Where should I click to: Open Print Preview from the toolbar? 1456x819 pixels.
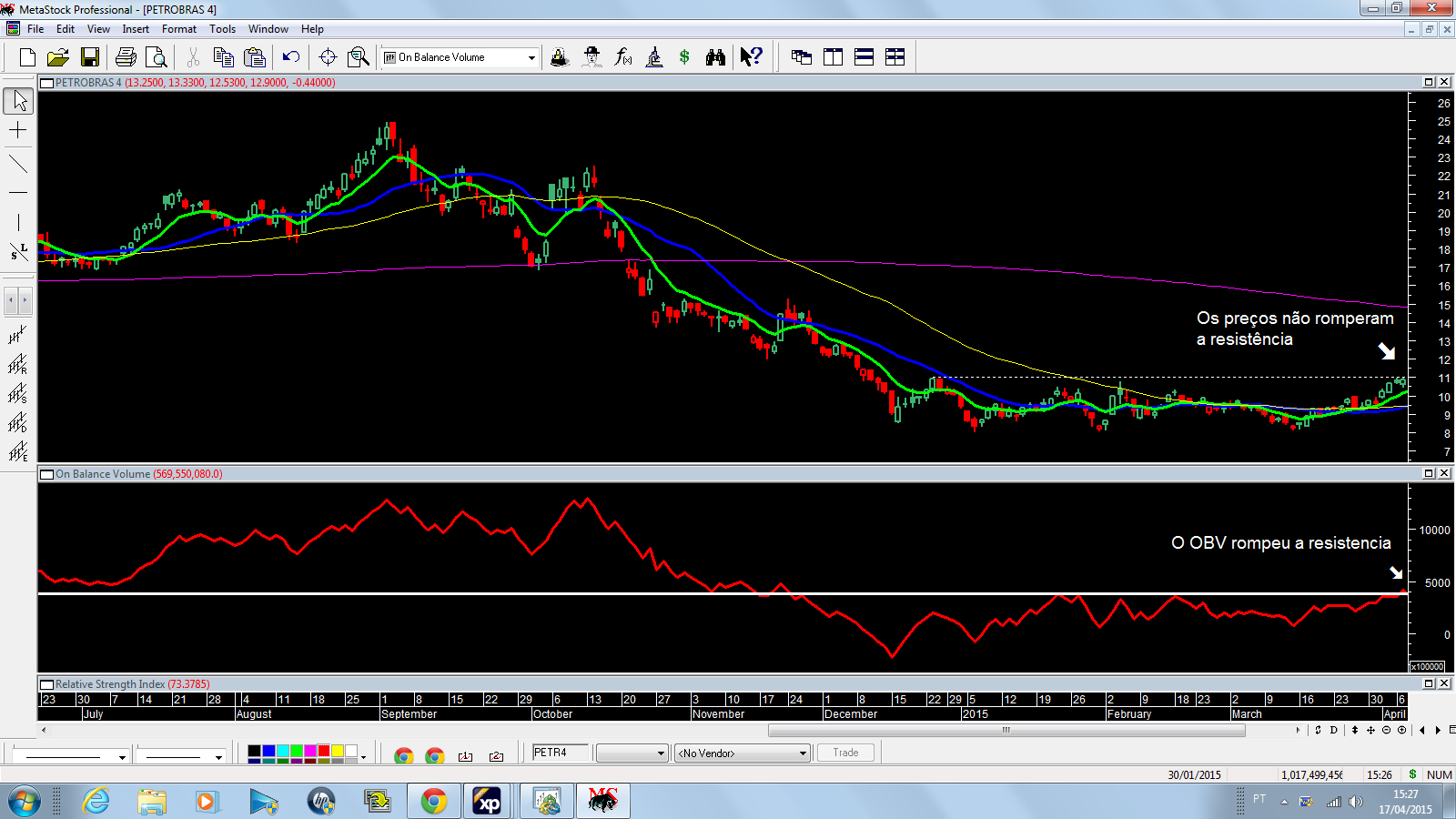(157, 57)
